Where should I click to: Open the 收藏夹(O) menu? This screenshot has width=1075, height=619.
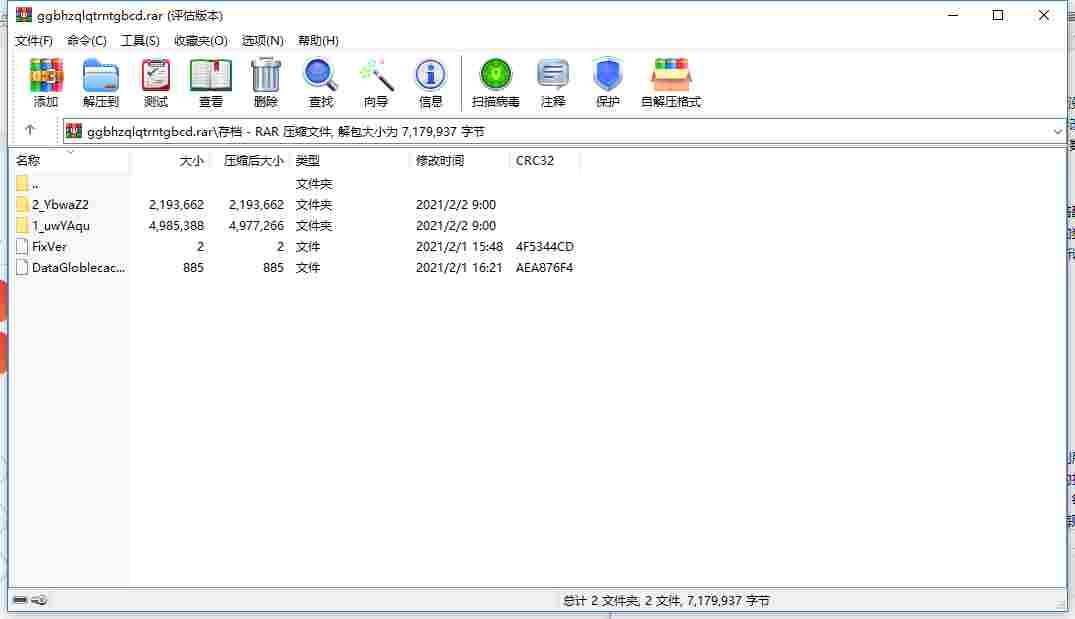tap(200, 40)
